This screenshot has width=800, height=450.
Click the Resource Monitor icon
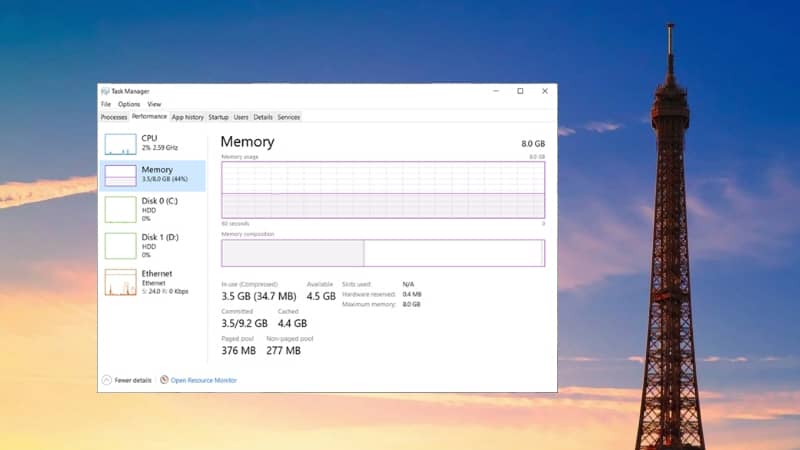[x=164, y=380]
